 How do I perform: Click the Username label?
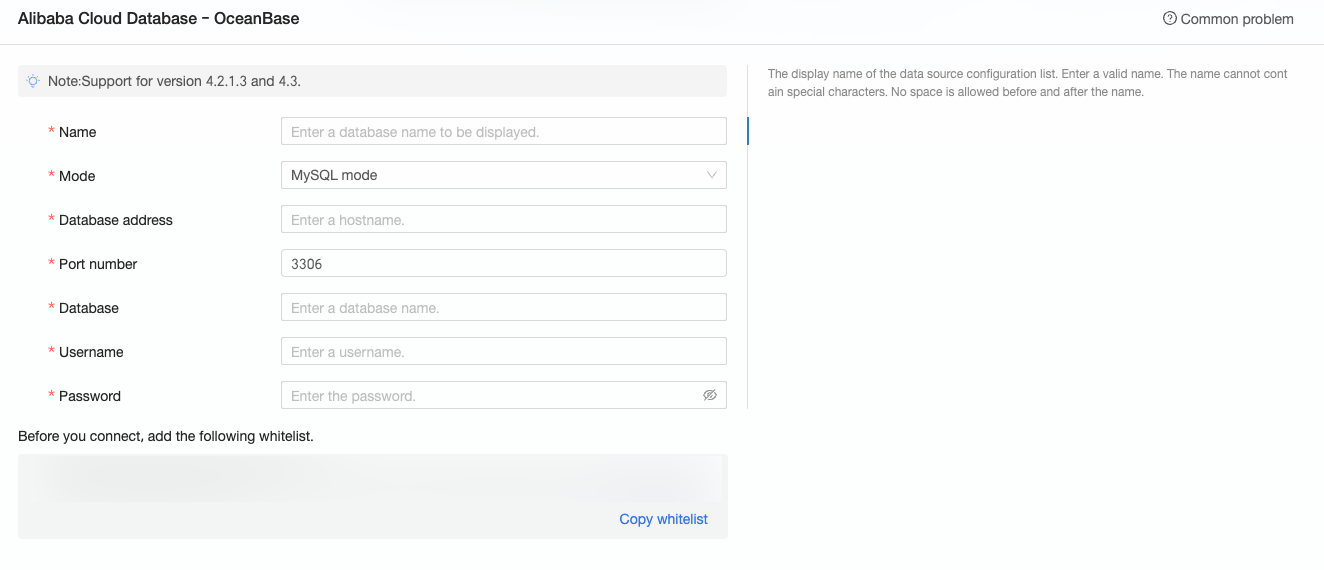[91, 352]
